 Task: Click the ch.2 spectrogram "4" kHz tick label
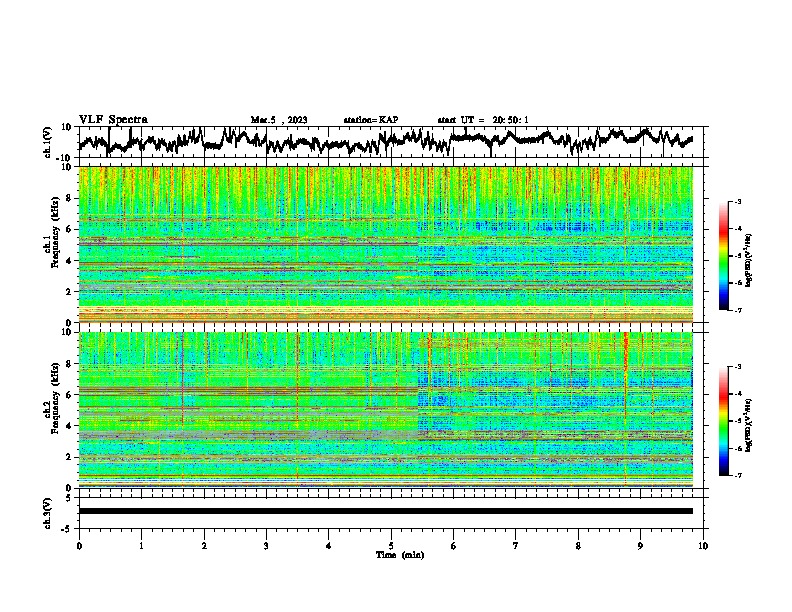click(70, 426)
